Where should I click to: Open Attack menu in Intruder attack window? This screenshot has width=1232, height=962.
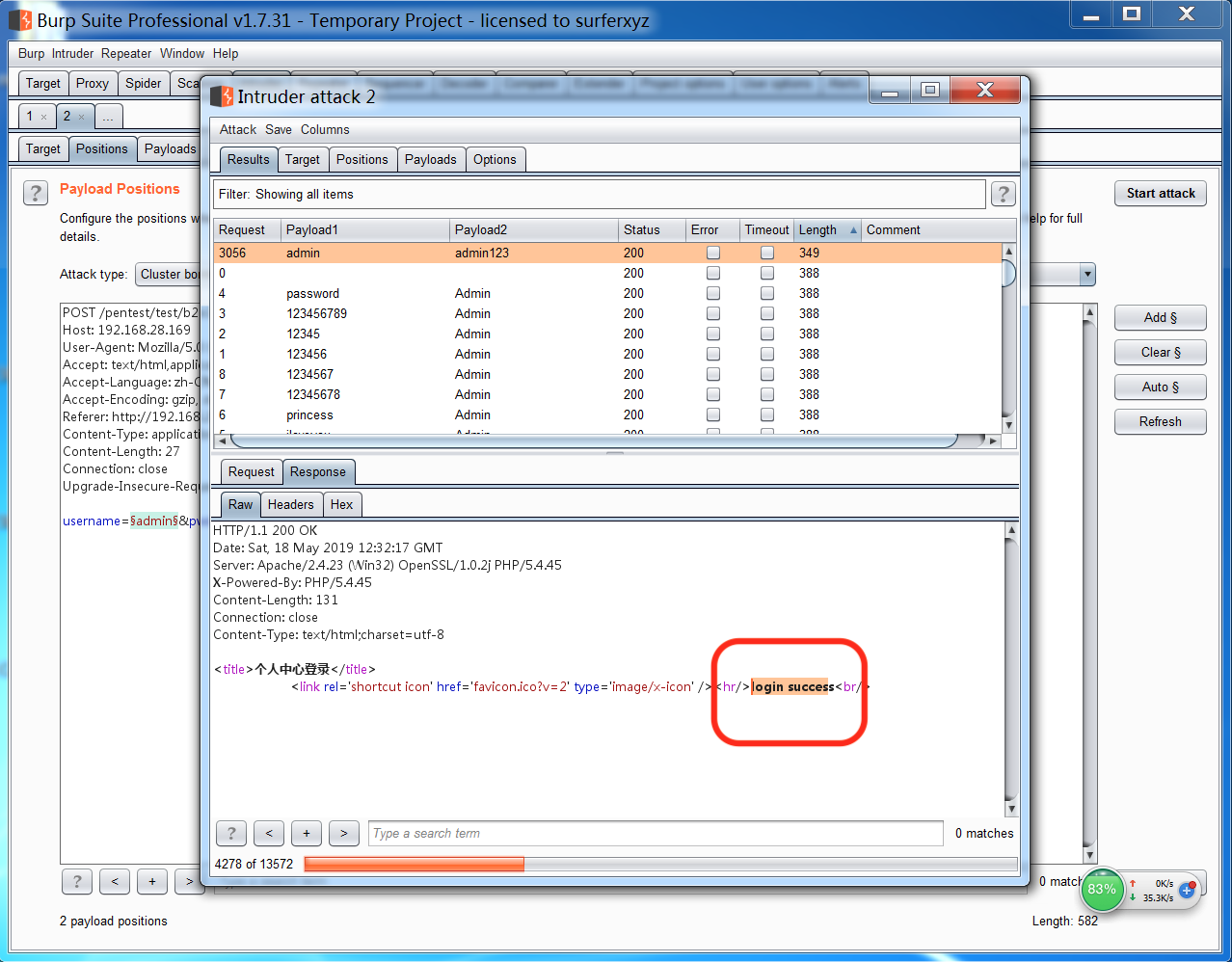[x=238, y=129]
